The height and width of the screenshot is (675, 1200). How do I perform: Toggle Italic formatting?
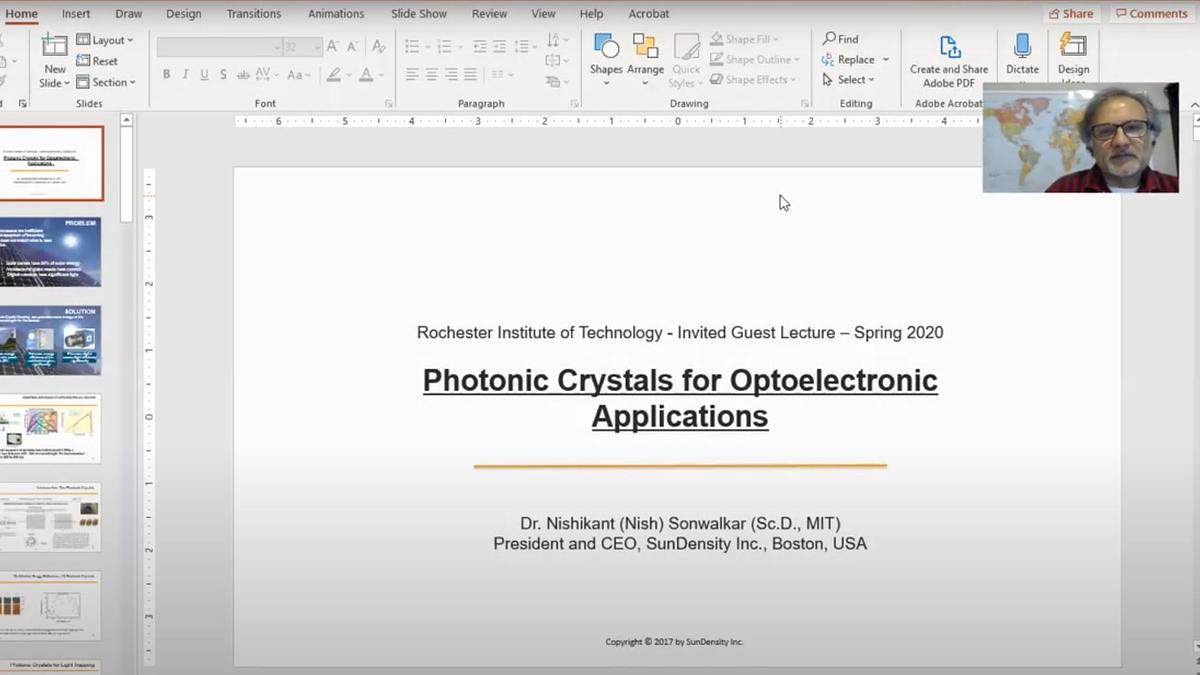coord(185,75)
